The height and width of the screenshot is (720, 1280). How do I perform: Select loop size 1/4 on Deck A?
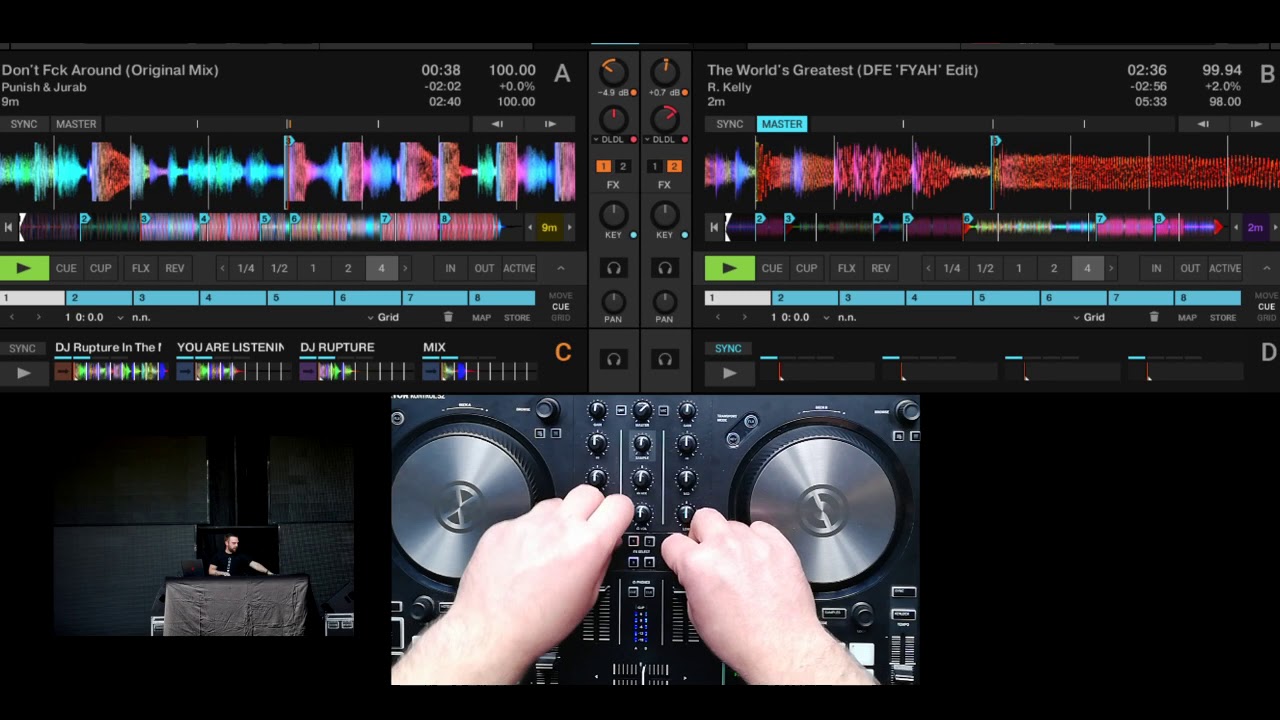coord(246,268)
